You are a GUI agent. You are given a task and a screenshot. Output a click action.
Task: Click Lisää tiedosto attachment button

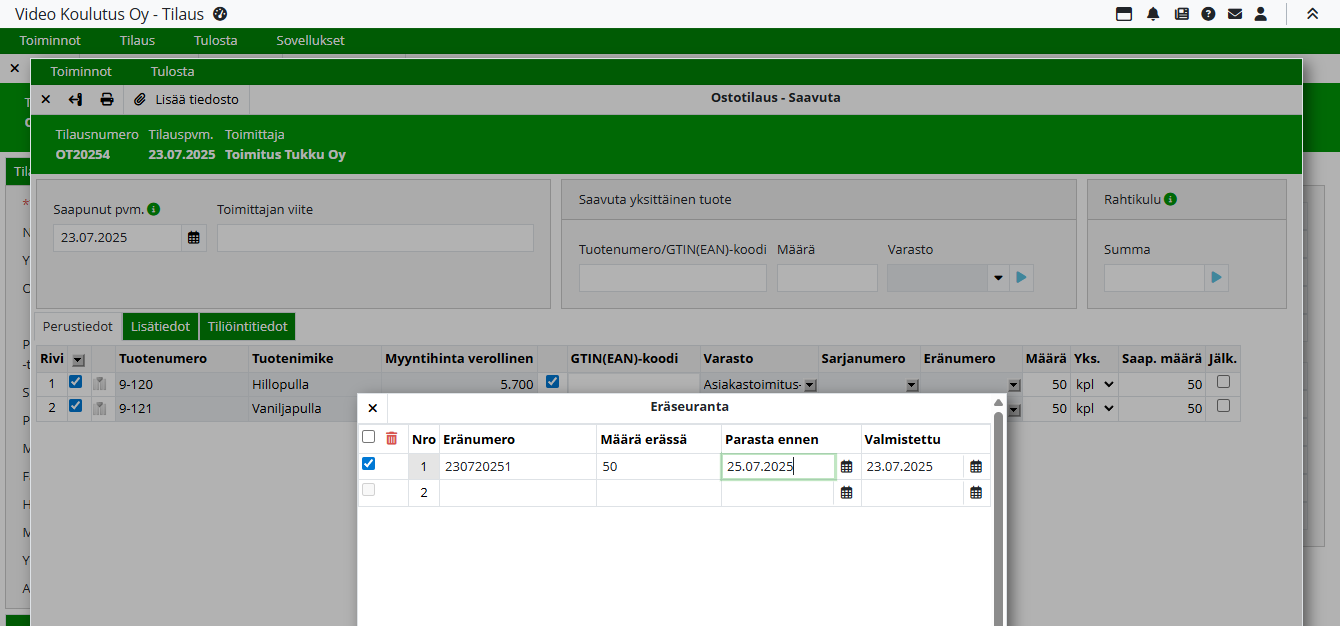187,99
